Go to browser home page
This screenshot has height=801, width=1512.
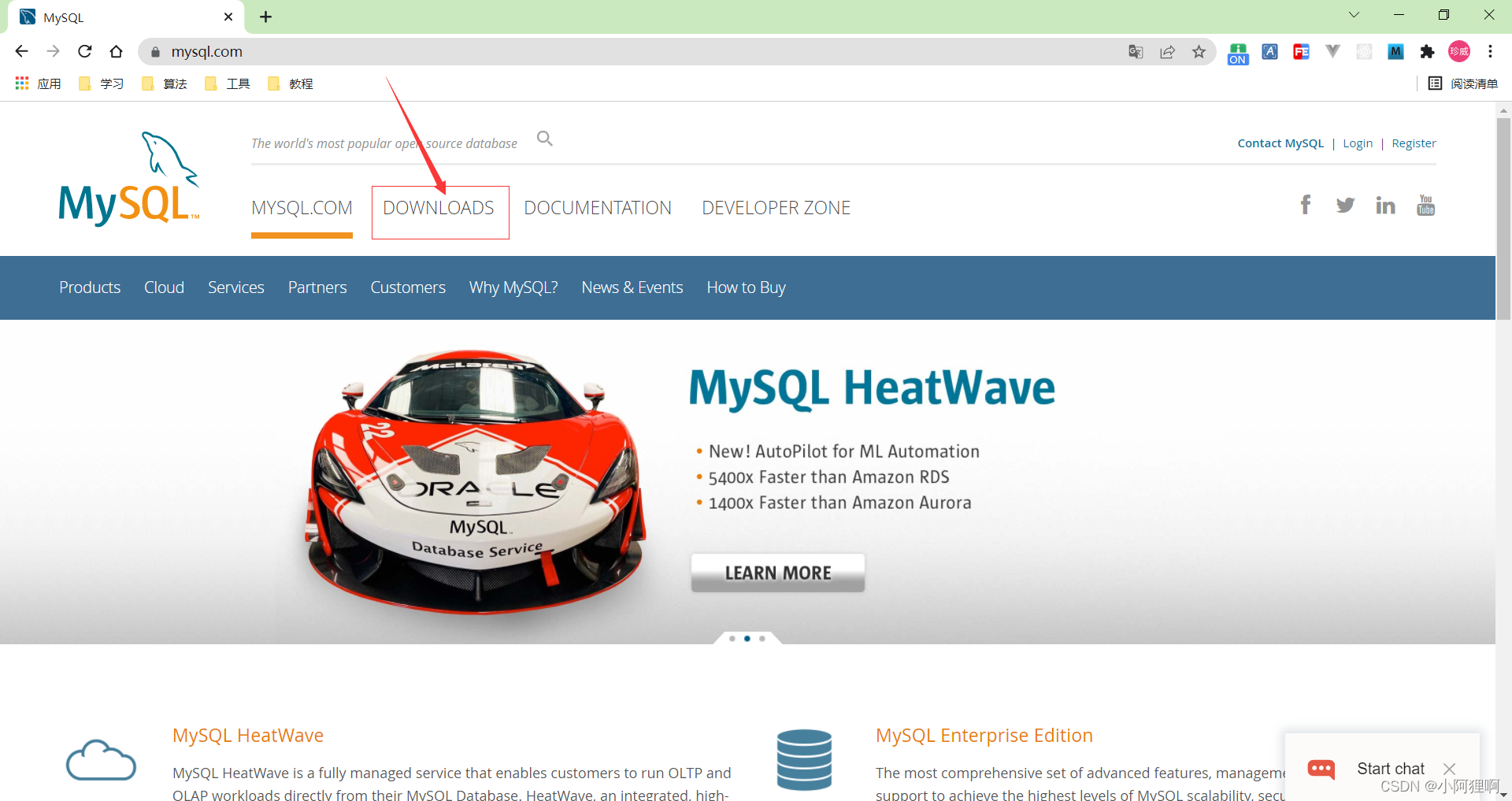pos(117,51)
